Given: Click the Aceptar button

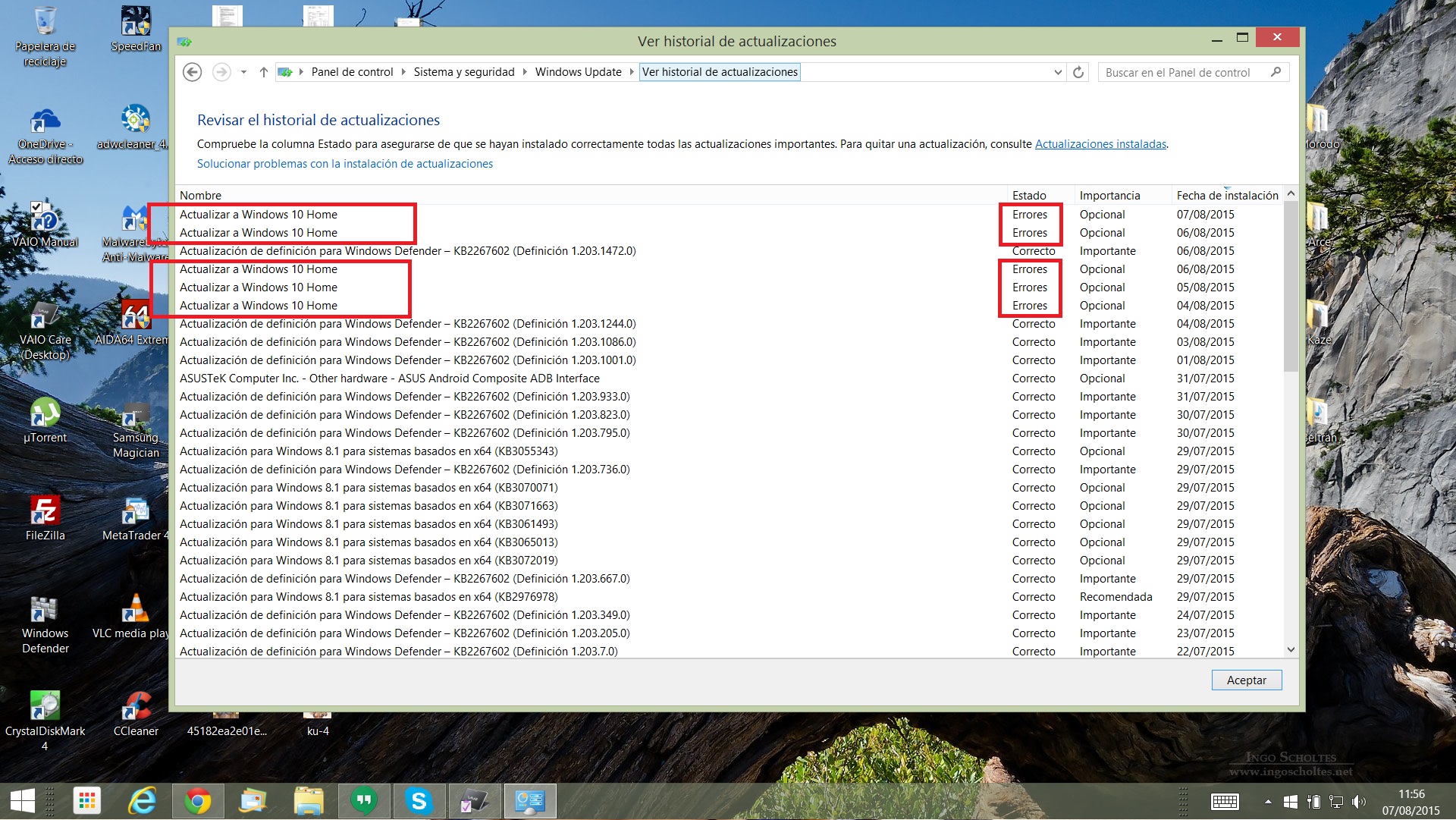Looking at the screenshot, I should (1246, 680).
